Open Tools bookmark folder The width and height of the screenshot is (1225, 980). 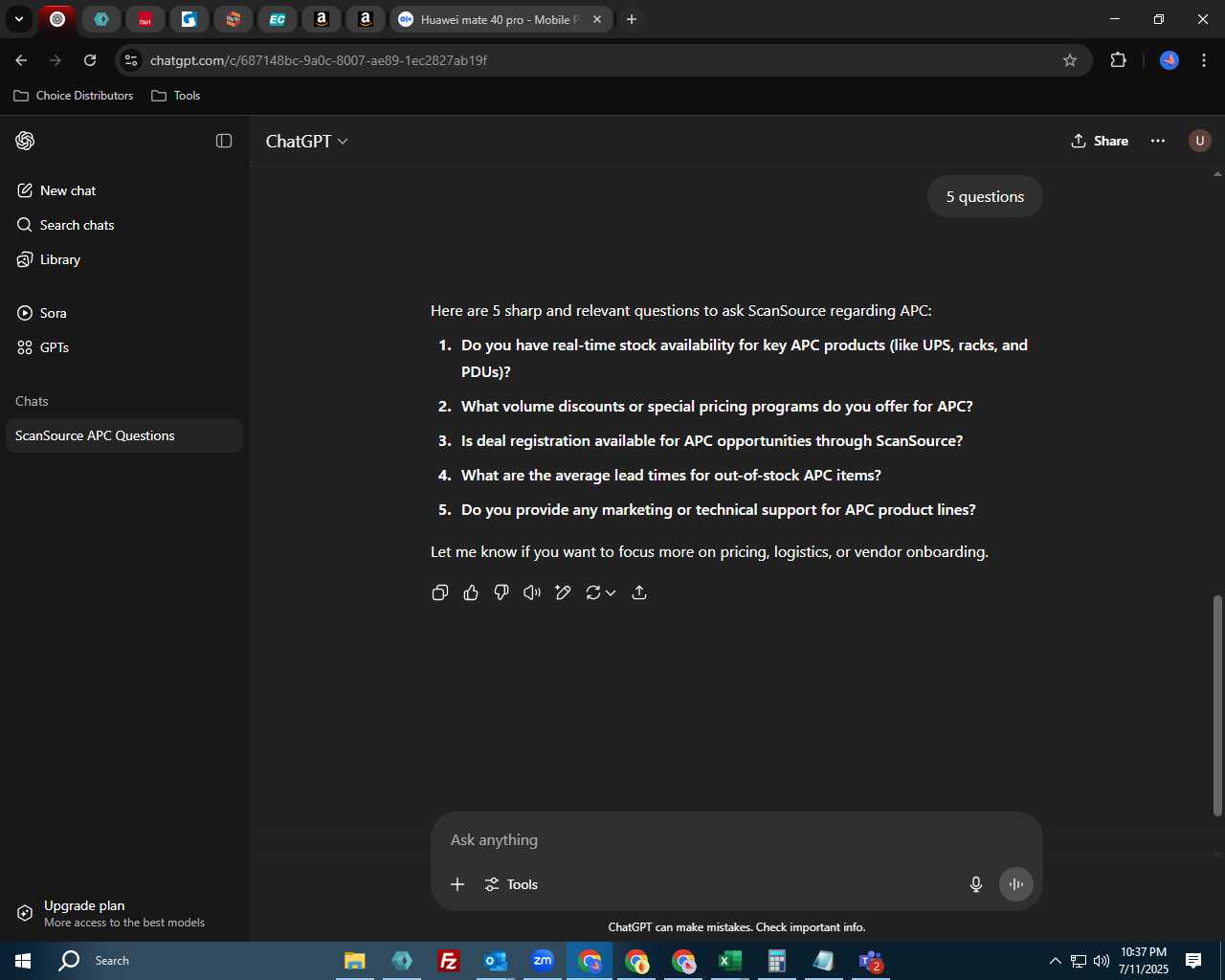point(176,96)
